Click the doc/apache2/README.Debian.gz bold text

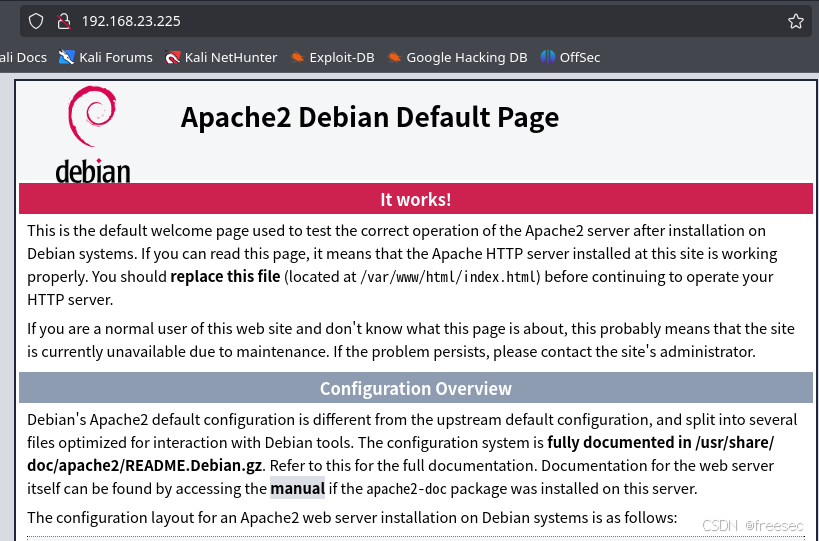point(146,466)
